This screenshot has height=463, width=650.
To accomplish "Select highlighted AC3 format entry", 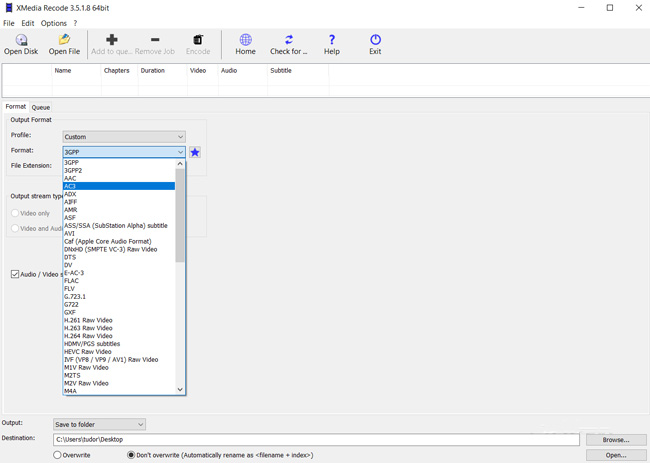I will point(119,186).
